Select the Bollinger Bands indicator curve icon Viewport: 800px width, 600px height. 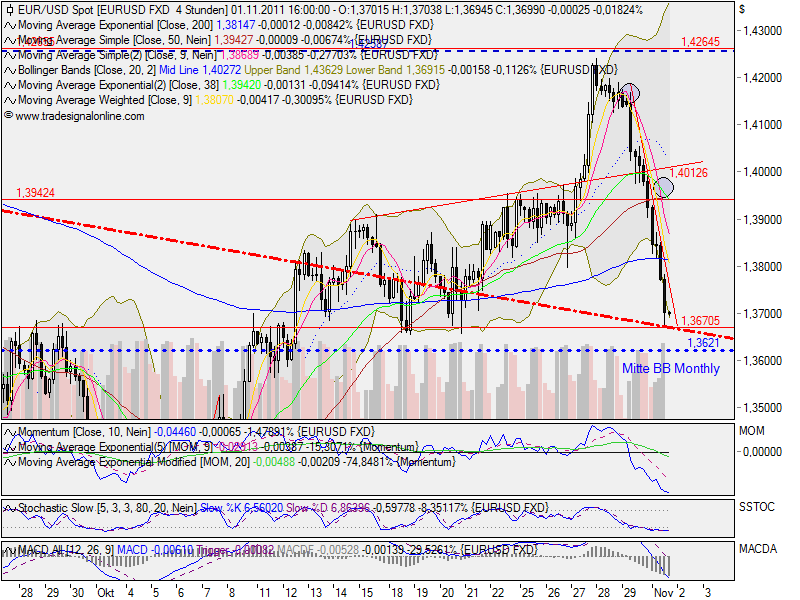tap(8, 72)
